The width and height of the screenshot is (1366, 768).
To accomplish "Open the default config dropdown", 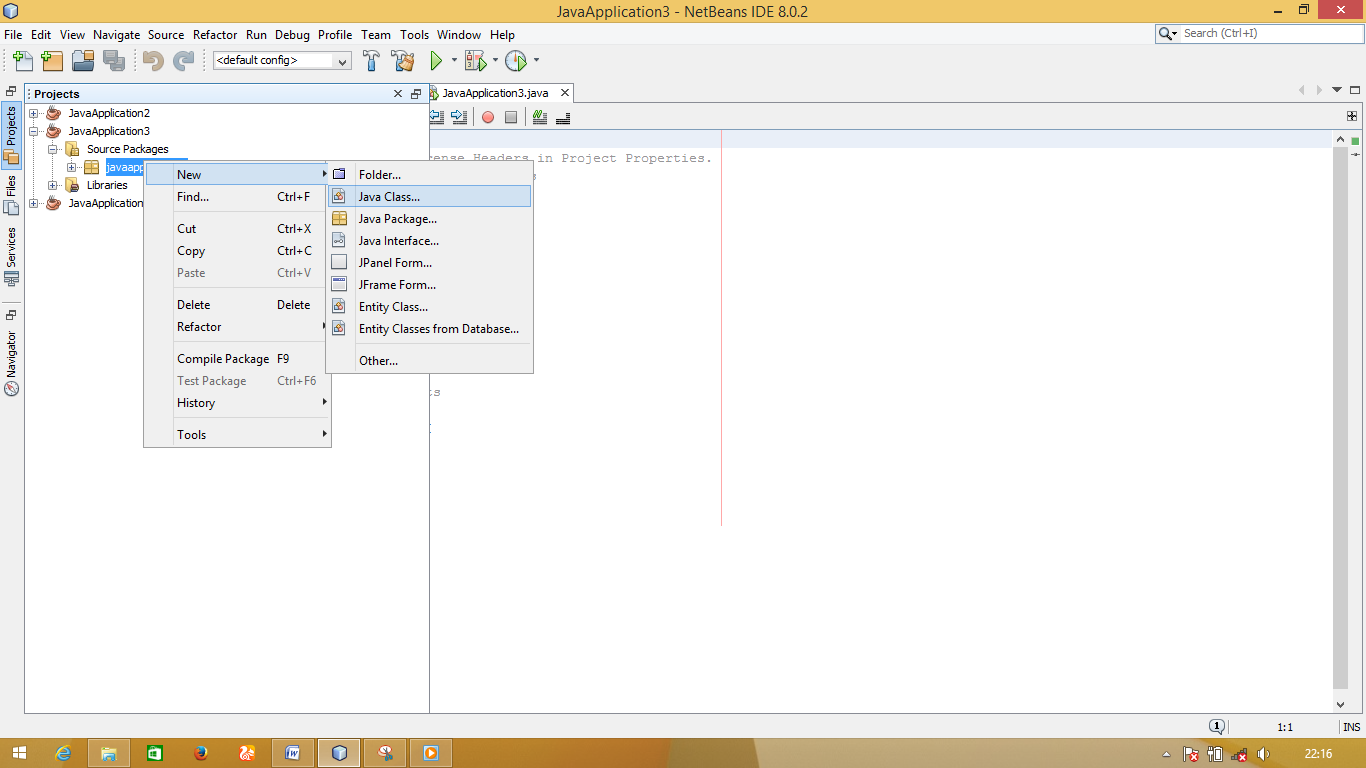I will 344,60.
